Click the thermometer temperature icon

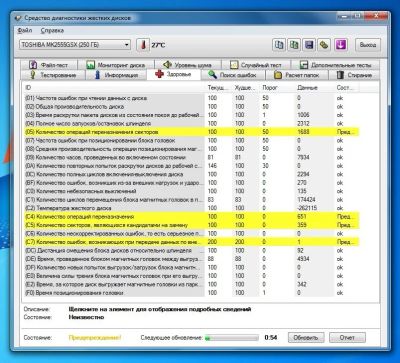pyautogui.click(x=143, y=45)
